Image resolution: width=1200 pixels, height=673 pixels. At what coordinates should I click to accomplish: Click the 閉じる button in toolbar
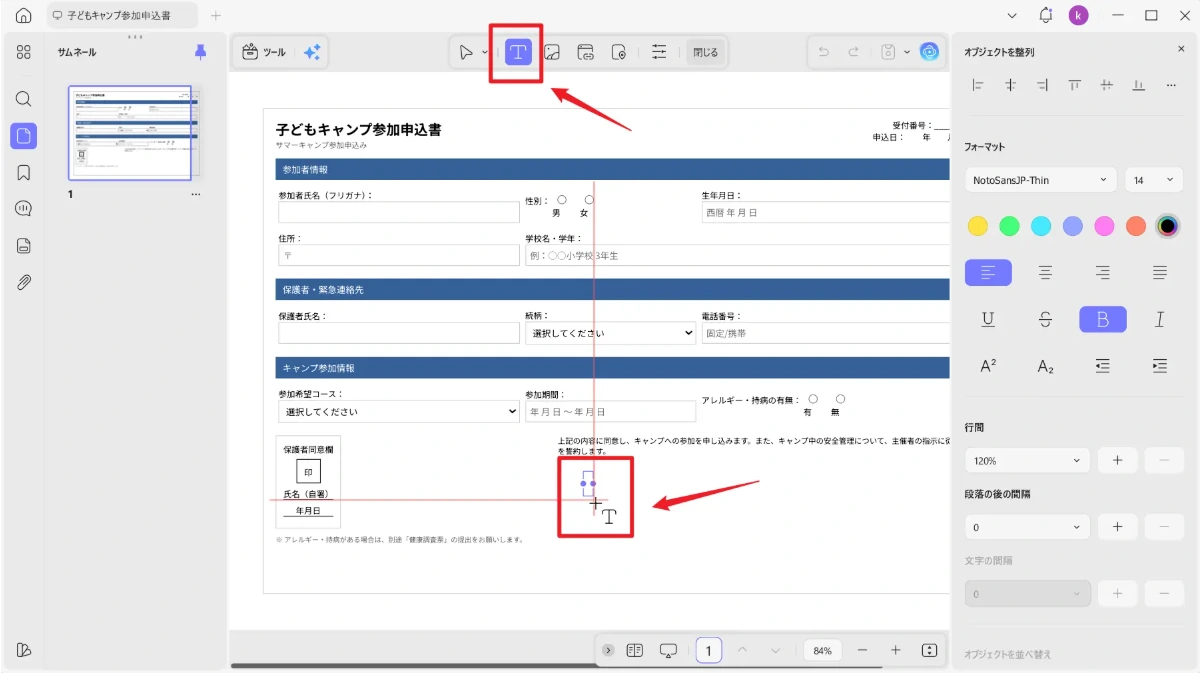click(x=705, y=53)
